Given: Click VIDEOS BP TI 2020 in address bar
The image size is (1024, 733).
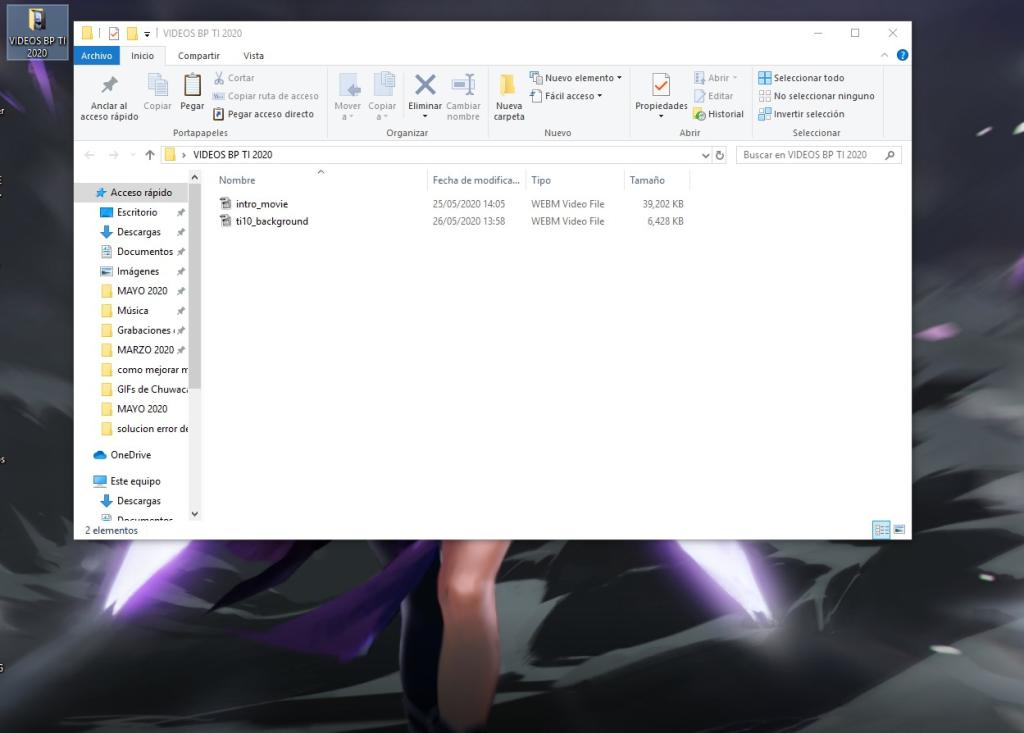Looking at the screenshot, I should (232, 155).
